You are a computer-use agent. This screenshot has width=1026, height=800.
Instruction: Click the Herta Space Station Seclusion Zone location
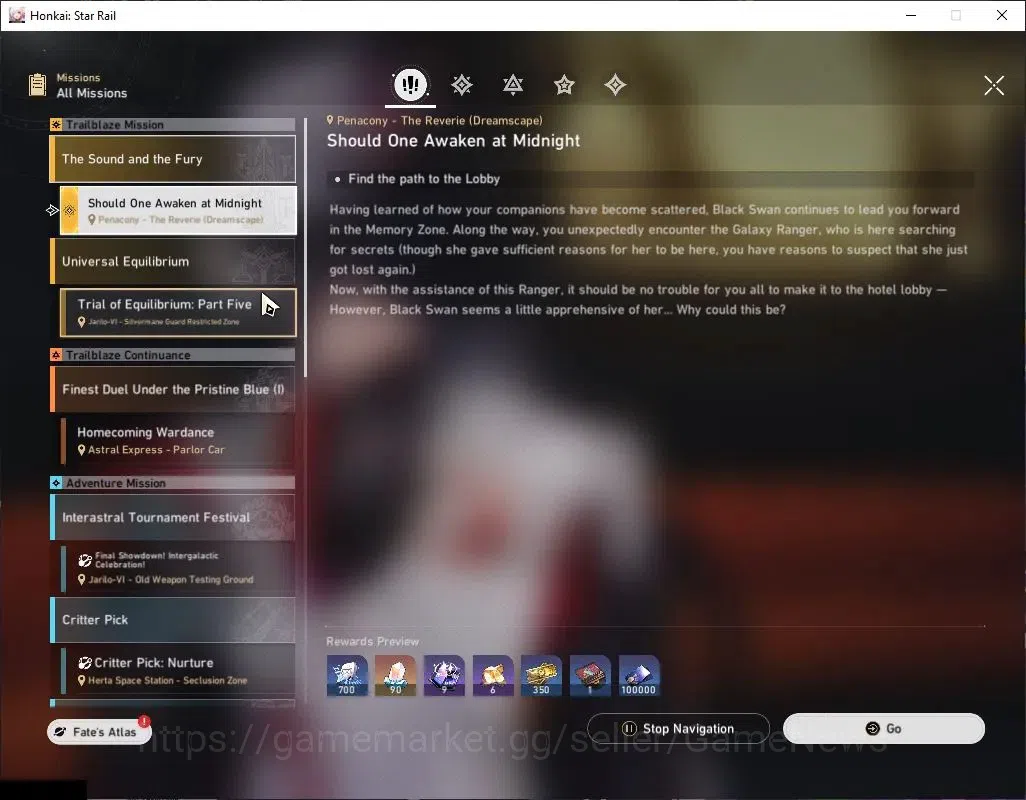[x=162, y=680]
